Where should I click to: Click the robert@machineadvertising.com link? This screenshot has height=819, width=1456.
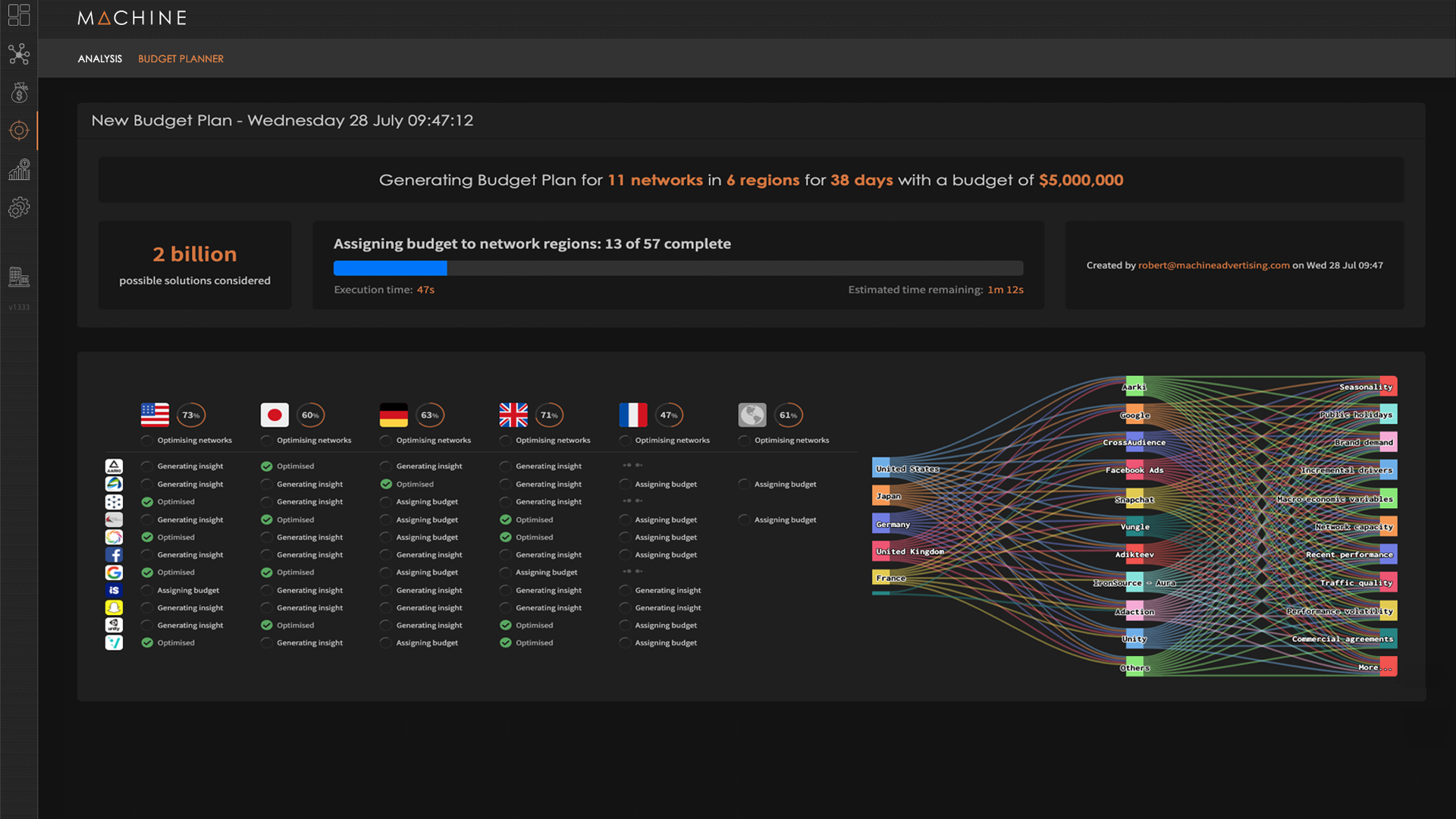point(1213,264)
